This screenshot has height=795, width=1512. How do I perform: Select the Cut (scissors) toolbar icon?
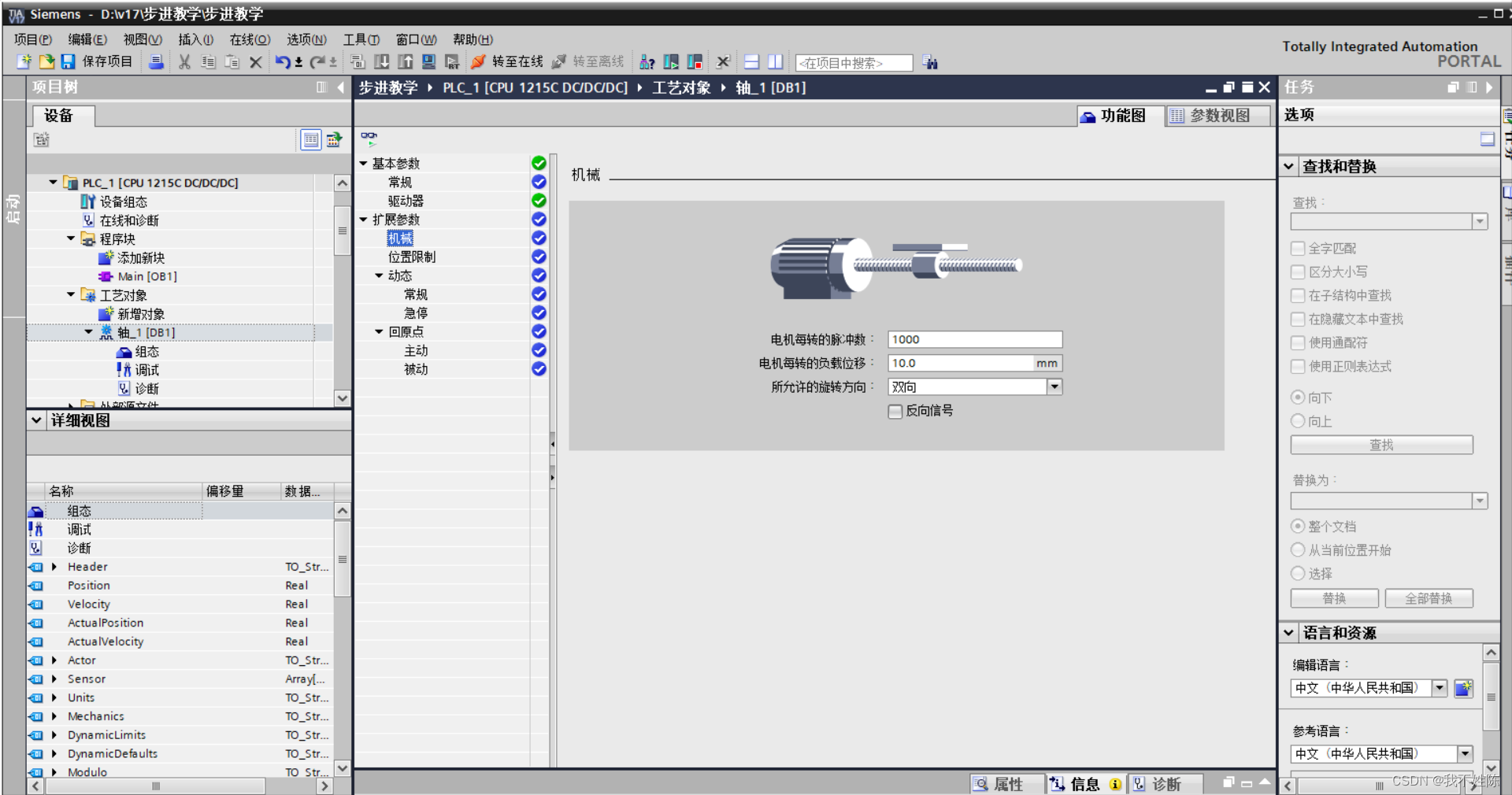click(184, 62)
